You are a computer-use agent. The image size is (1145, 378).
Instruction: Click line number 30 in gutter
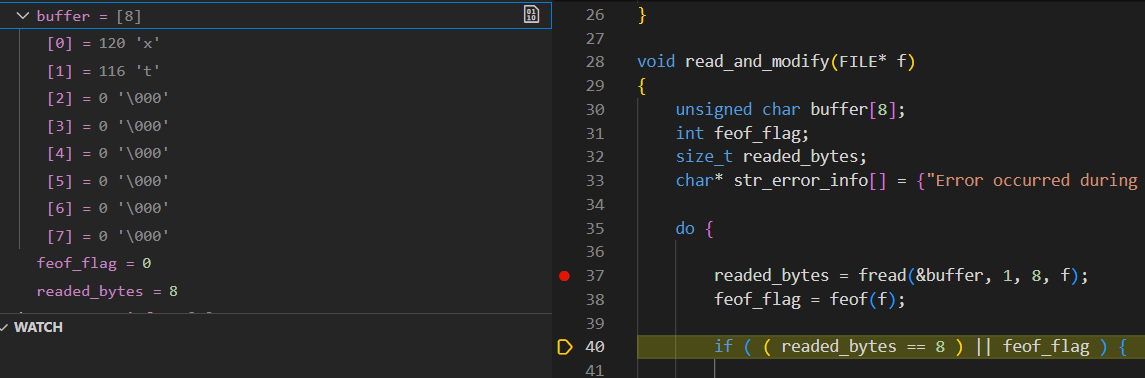coord(595,109)
